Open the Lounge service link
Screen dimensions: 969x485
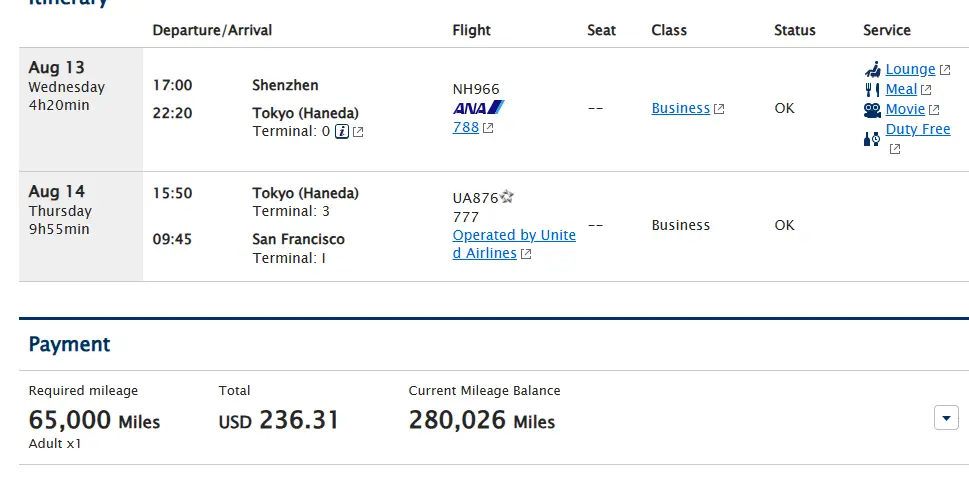pos(910,69)
